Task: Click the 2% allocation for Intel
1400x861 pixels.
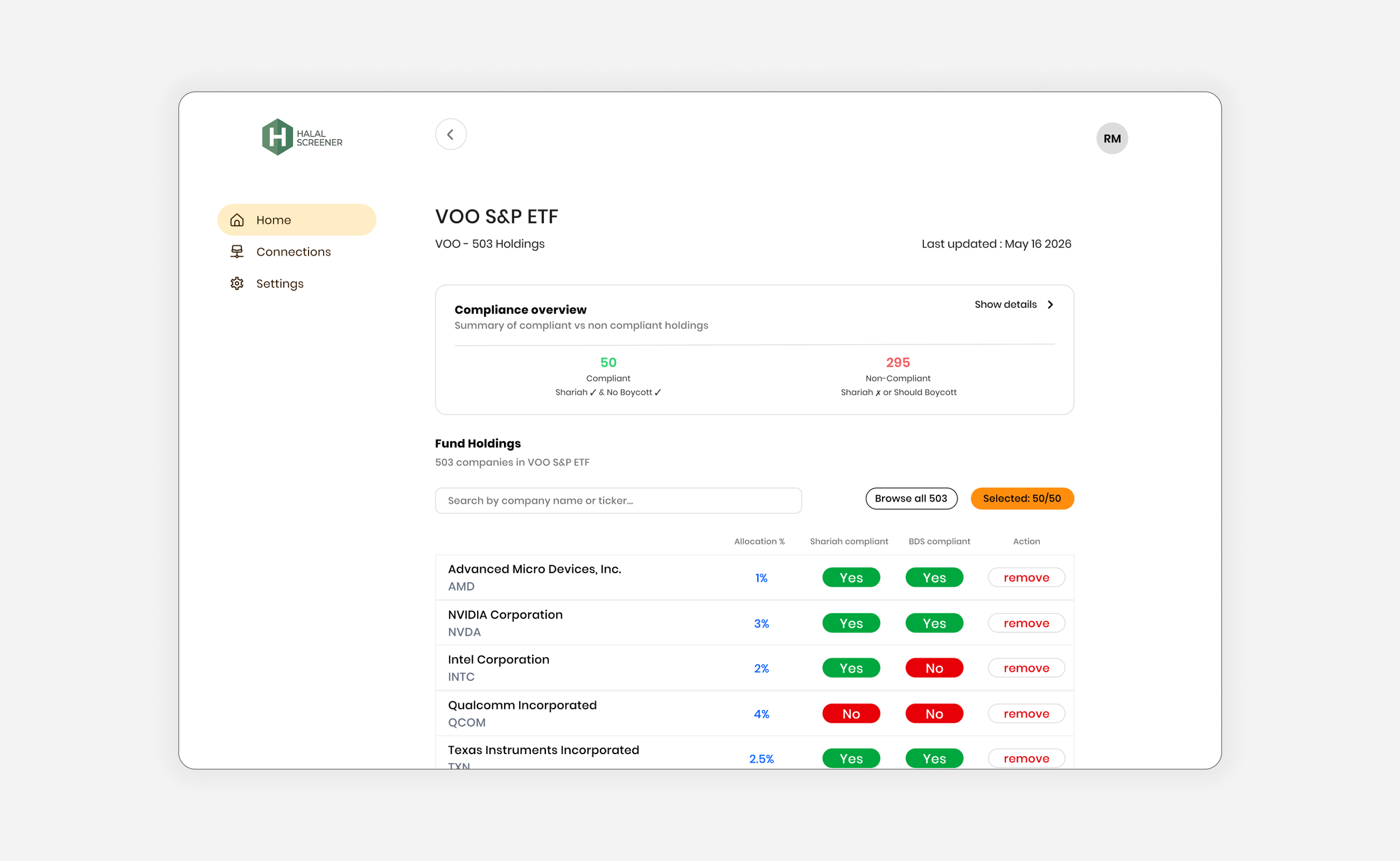Action: pyautogui.click(x=761, y=668)
